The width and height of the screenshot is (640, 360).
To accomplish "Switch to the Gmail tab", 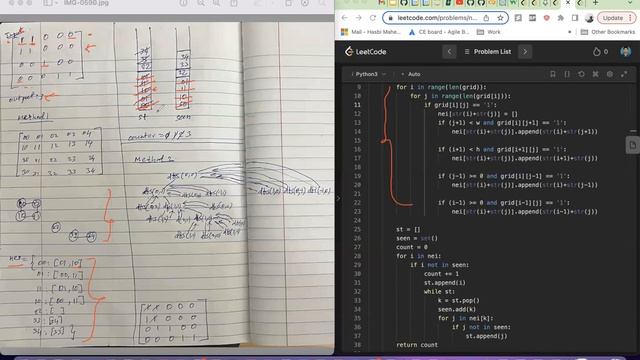I will (382, 3).
